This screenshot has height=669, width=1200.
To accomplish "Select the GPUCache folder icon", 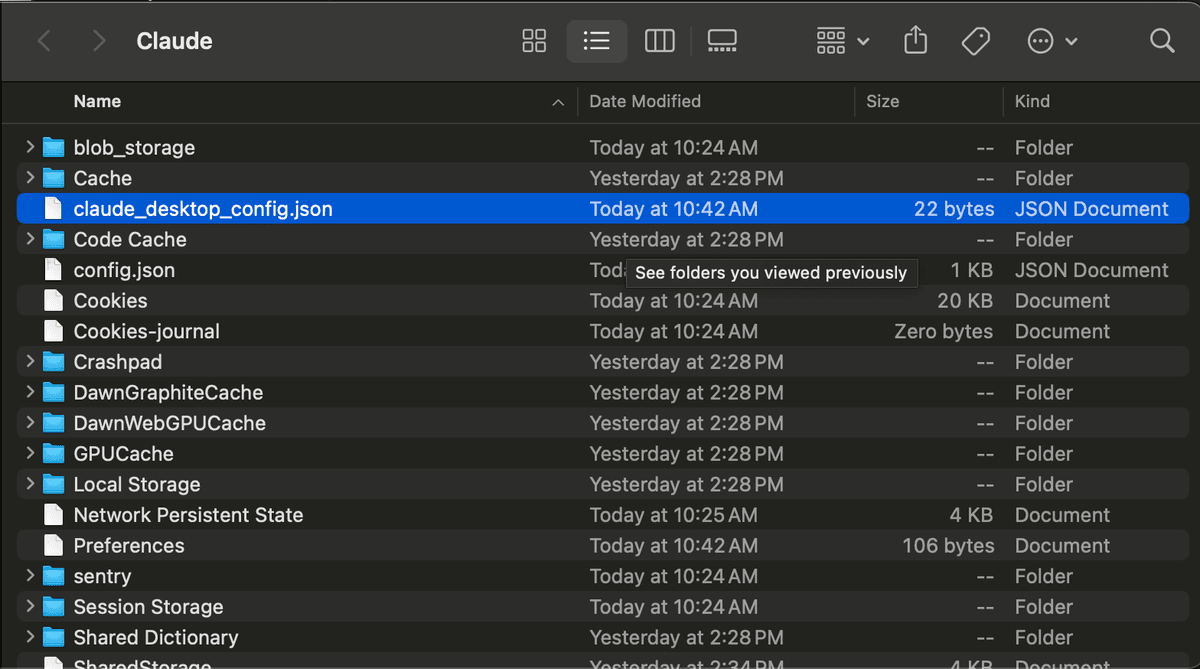I will pyautogui.click(x=53, y=454).
